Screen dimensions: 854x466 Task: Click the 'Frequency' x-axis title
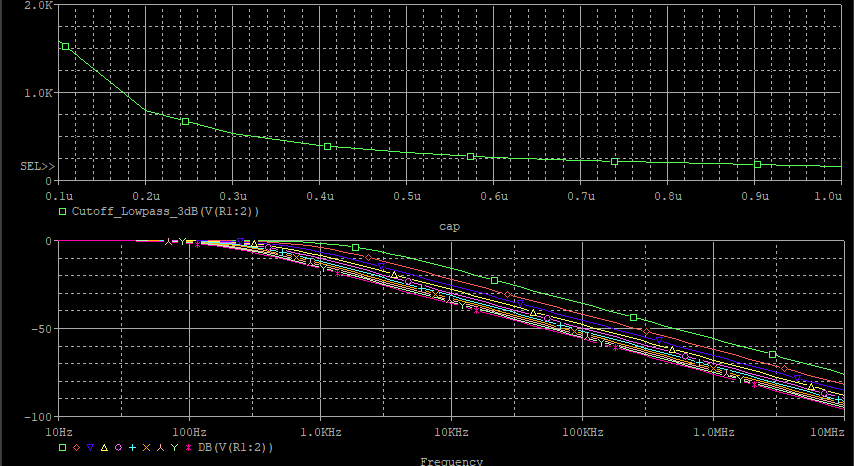pos(452,462)
